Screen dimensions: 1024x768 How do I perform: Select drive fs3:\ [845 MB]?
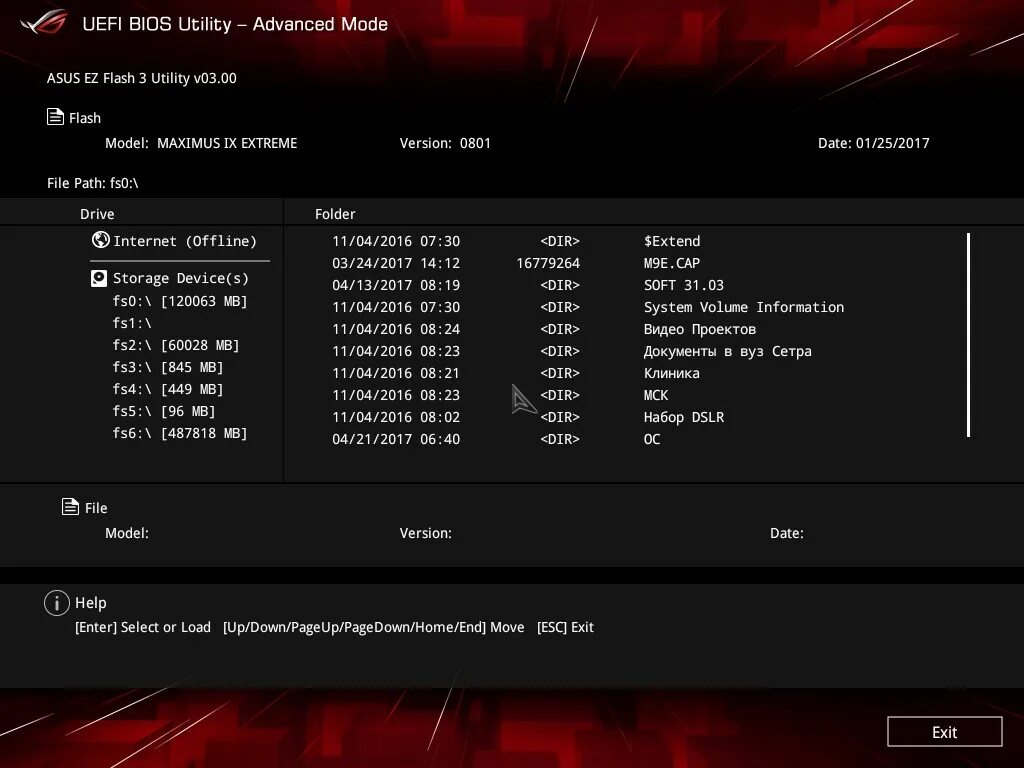tap(168, 367)
